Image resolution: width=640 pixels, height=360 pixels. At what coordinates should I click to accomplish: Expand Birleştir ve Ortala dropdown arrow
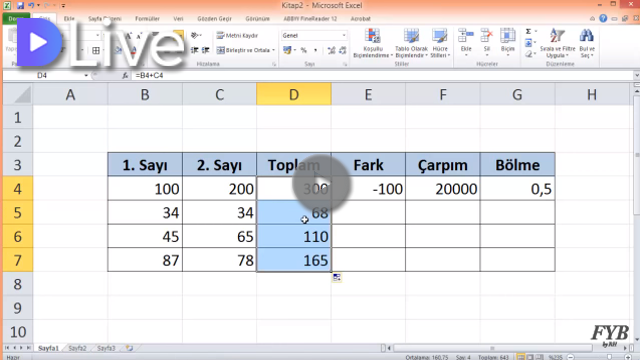click(273, 50)
